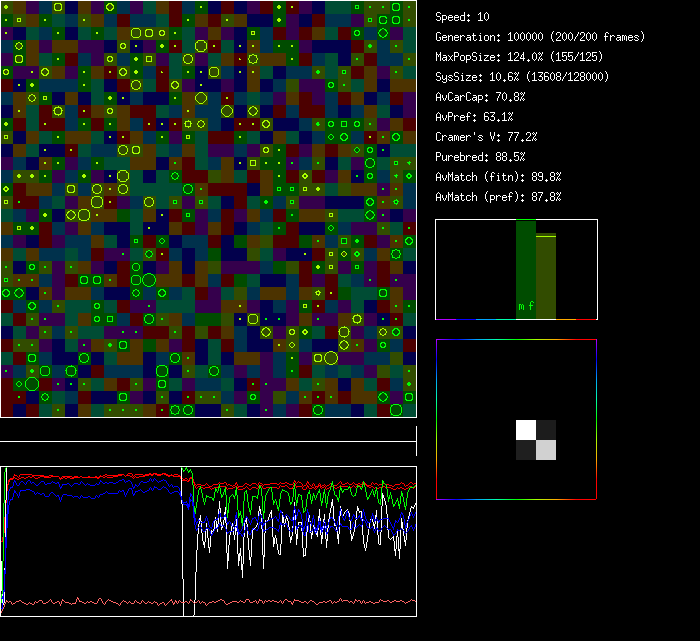This screenshot has height=641, width=700.
Task: Click the 'f' label under the bar chart
Action: (532, 306)
